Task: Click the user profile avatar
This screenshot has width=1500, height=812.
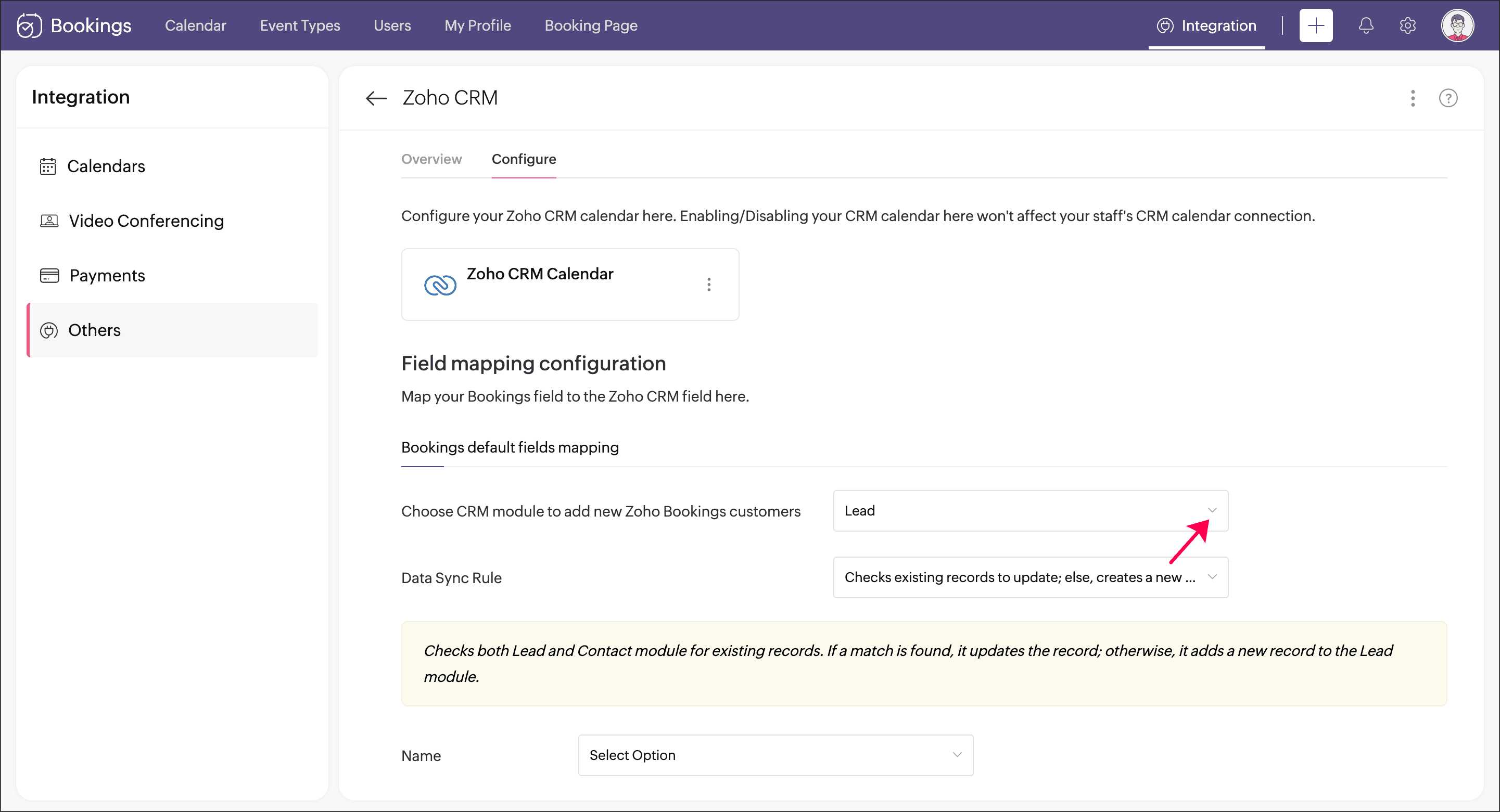Action: click(1457, 25)
